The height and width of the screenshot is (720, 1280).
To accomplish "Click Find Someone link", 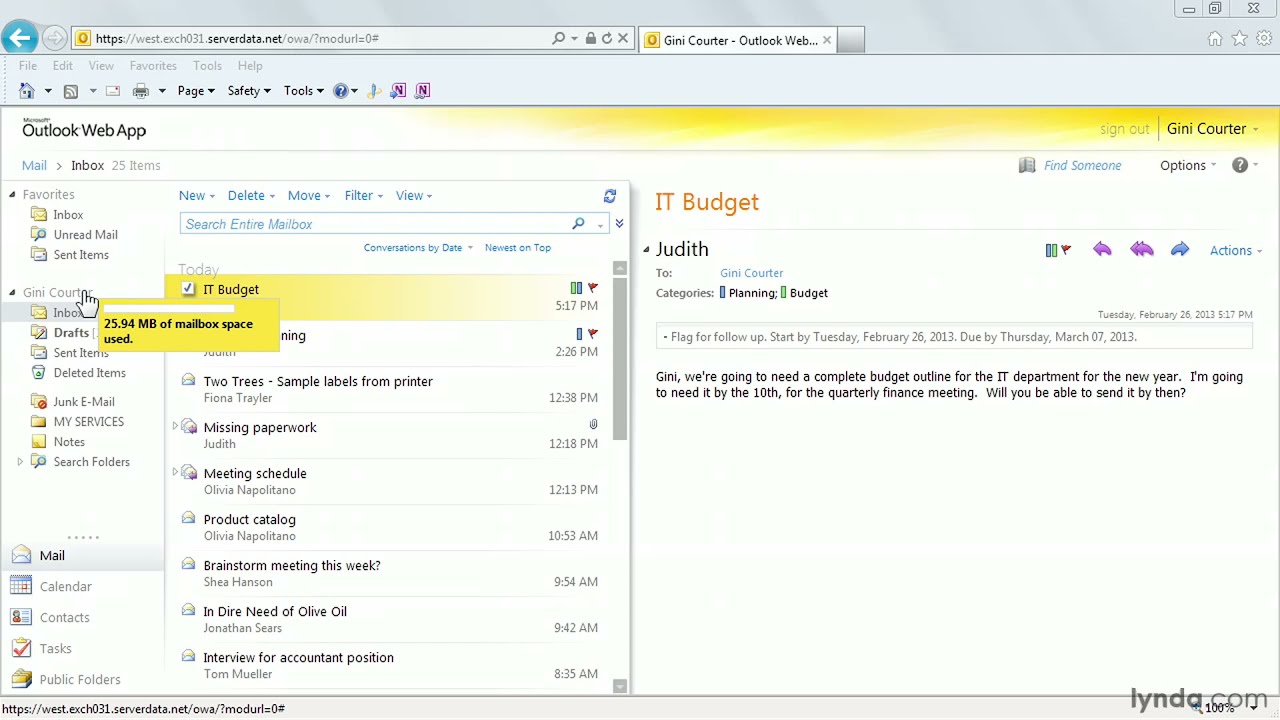I will [x=1082, y=165].
